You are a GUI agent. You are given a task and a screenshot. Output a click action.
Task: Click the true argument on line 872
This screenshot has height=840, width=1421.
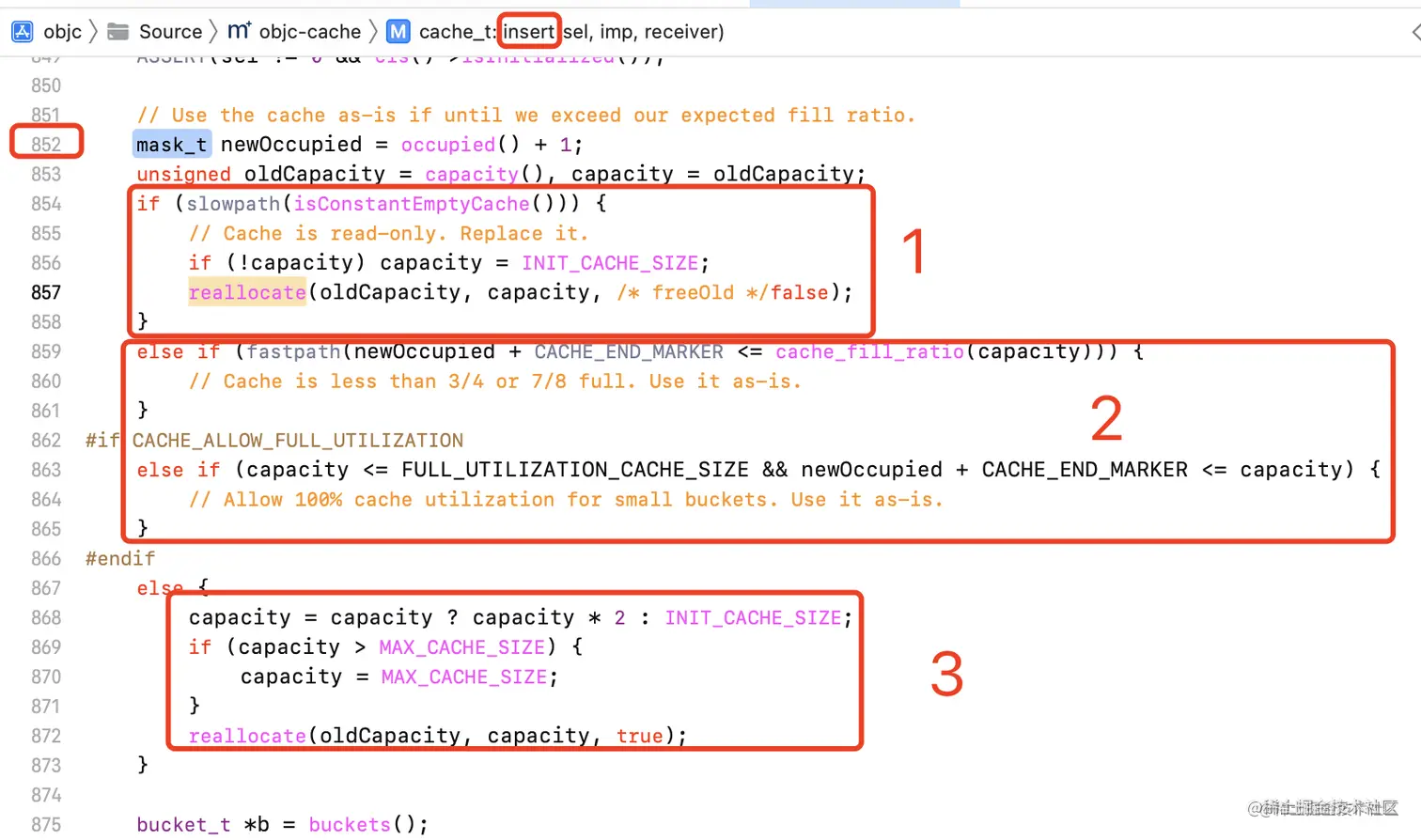[x=640, y=737]
